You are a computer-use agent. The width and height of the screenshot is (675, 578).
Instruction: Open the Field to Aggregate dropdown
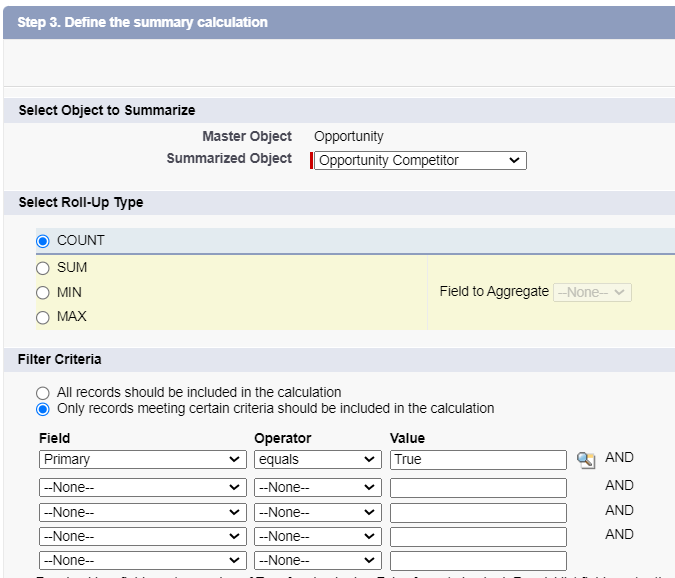point(592,292)
